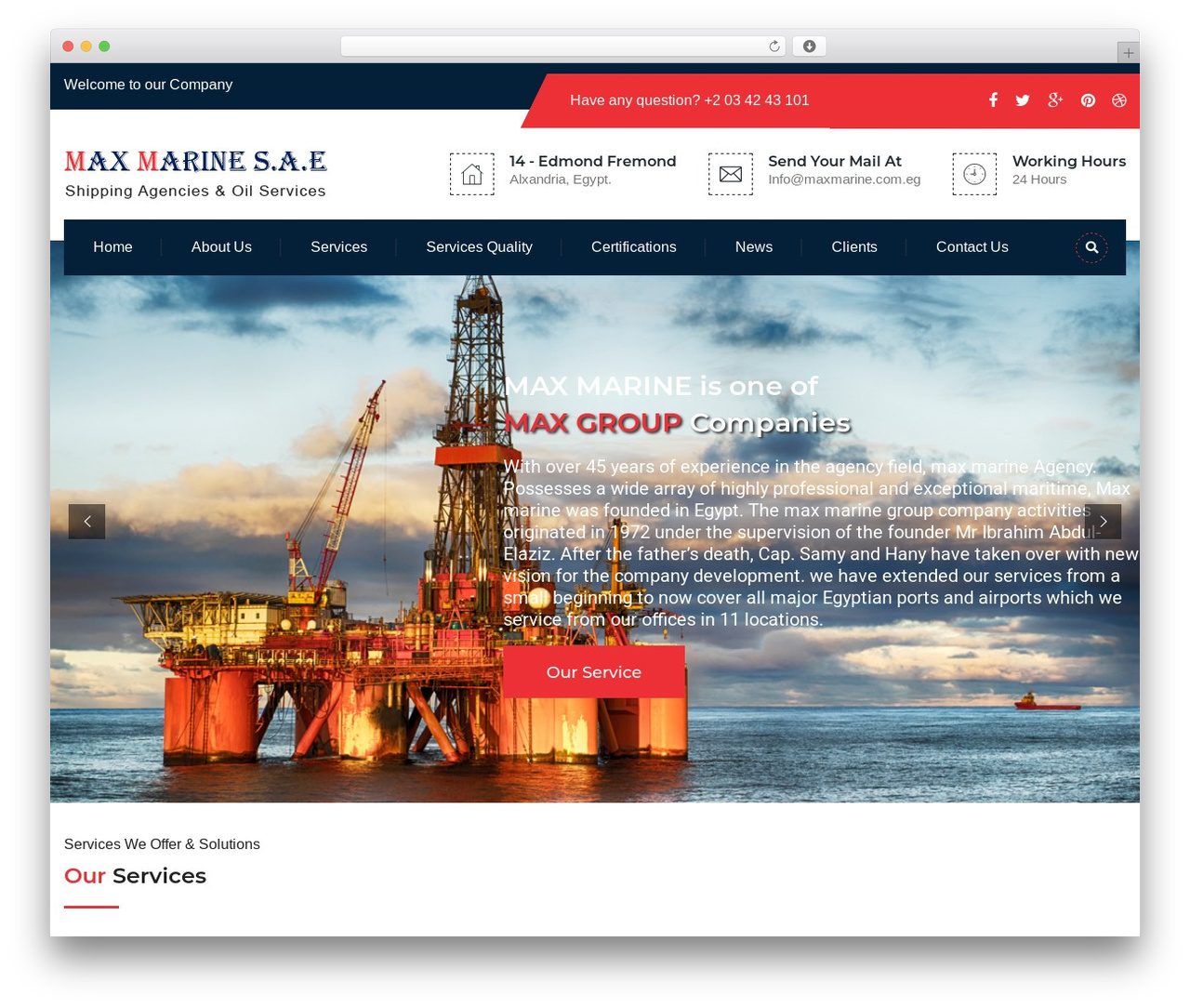Open a new browser tab with plus
This screenshot has height=1008, width=1190.
point(1128,53)
